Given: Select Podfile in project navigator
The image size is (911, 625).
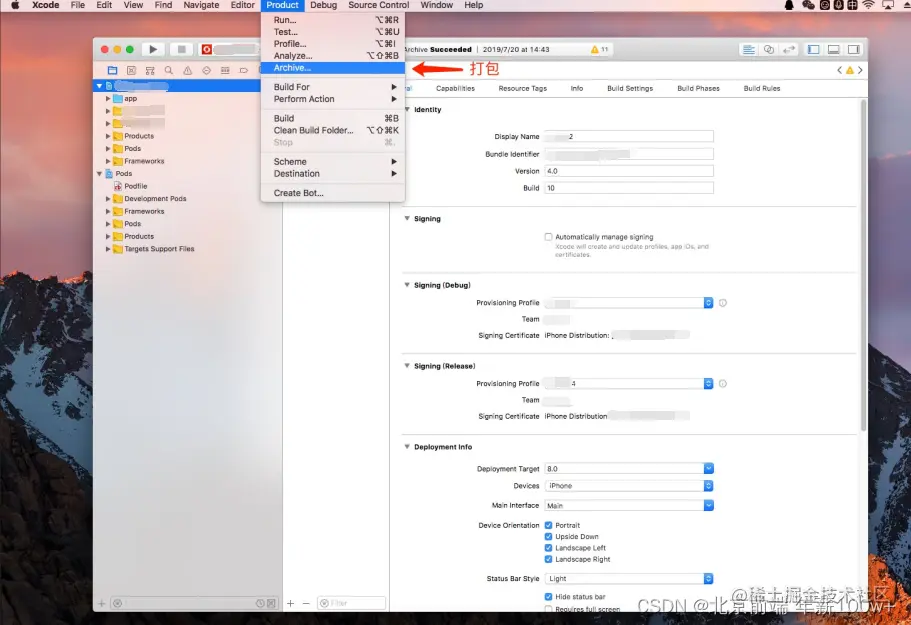Looking at the screenshot, I should pyautogui.click(x=135, y=186).
